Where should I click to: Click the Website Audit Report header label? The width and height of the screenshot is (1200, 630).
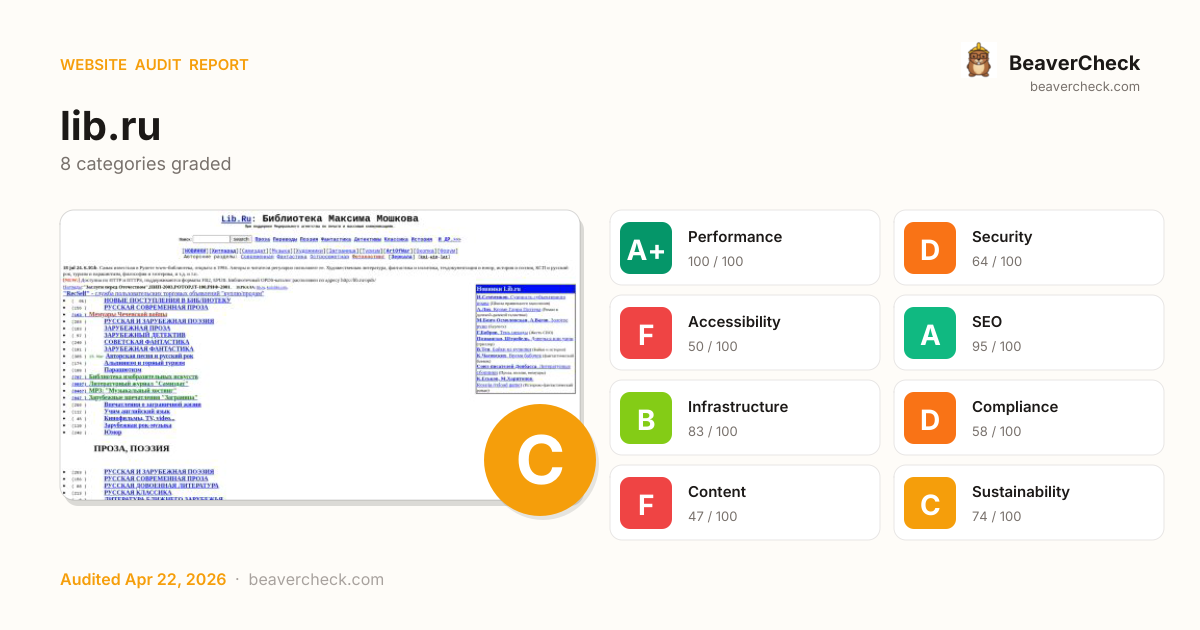point(154,65)
